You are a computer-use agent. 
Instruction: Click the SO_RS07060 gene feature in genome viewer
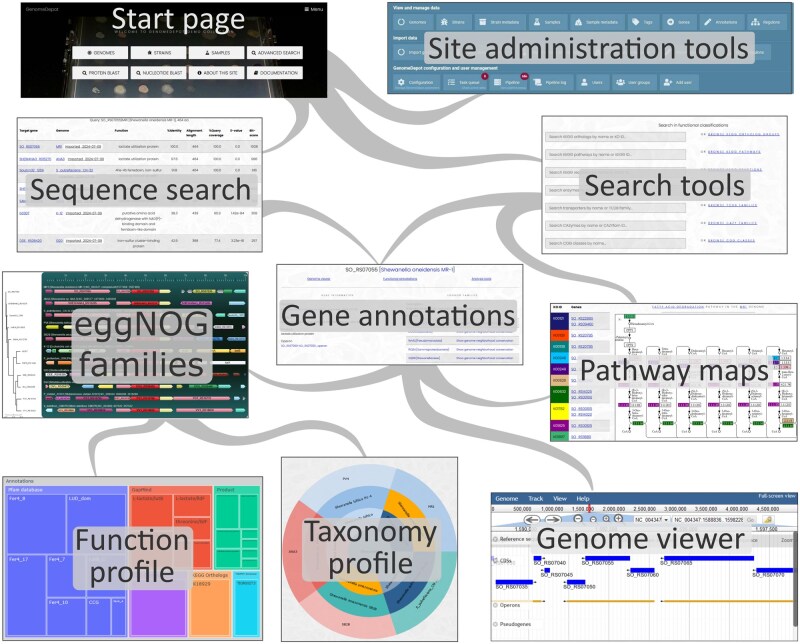coord(642,570)
